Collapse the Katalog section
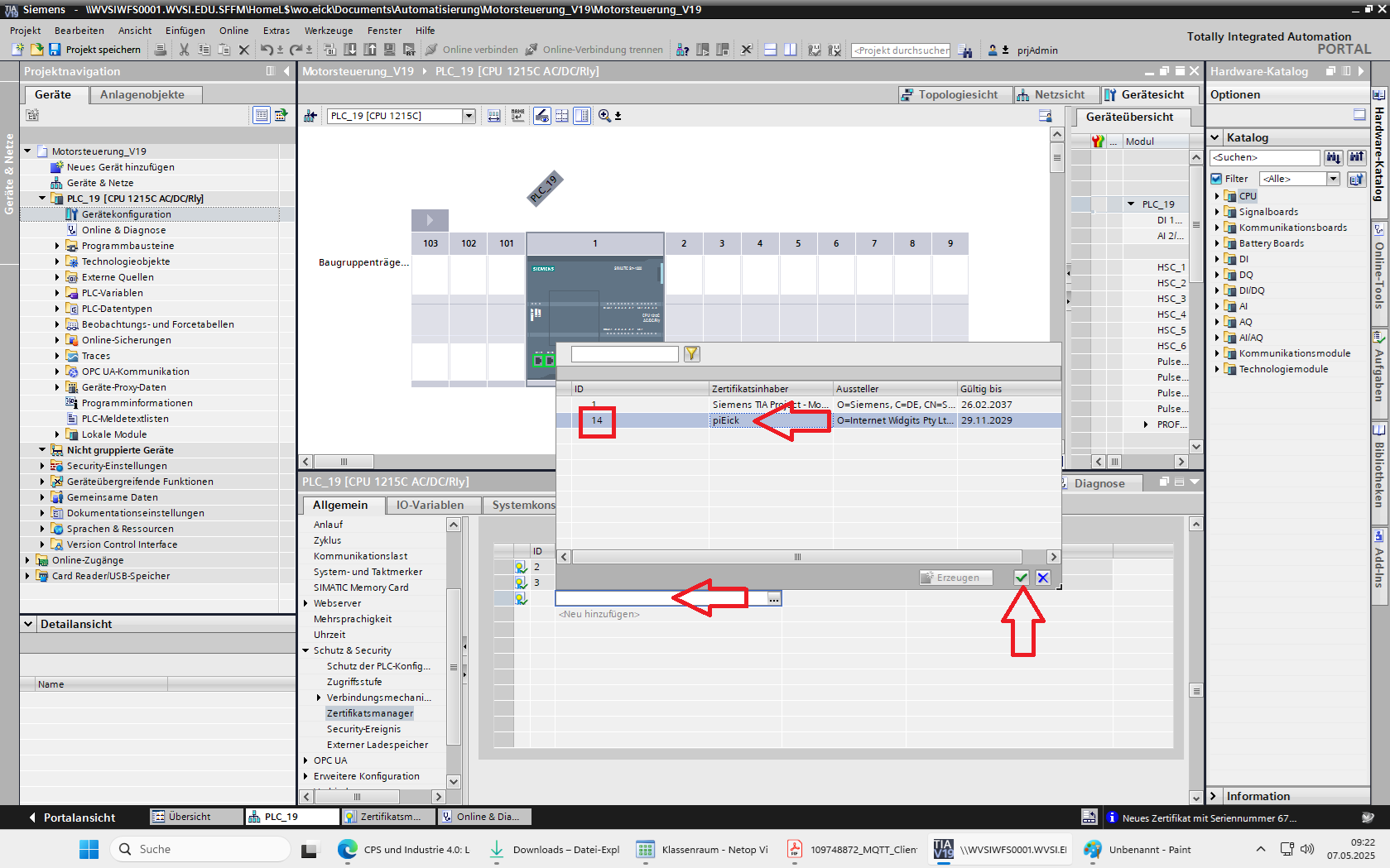The height and width of the screenshot is (868, 1390). pyautogui.click(x=1215, y=137)
